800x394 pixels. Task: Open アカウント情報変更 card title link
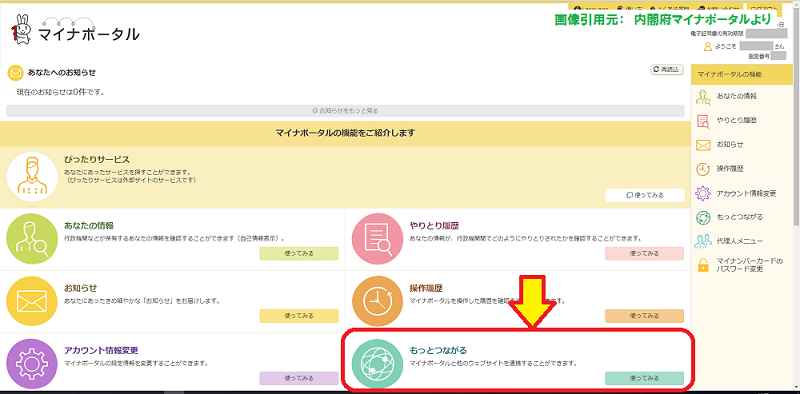[102, 350]
